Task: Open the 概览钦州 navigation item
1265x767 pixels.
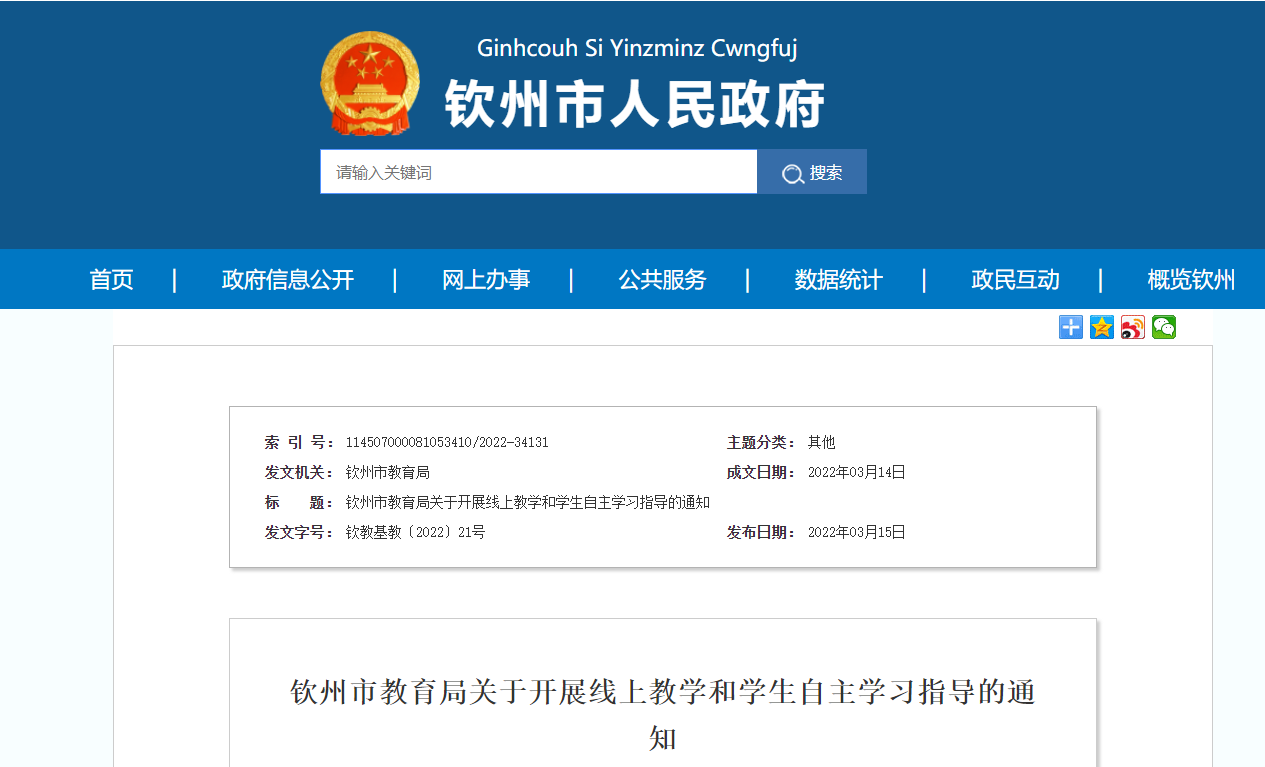Action: (x=1191, y=280)
